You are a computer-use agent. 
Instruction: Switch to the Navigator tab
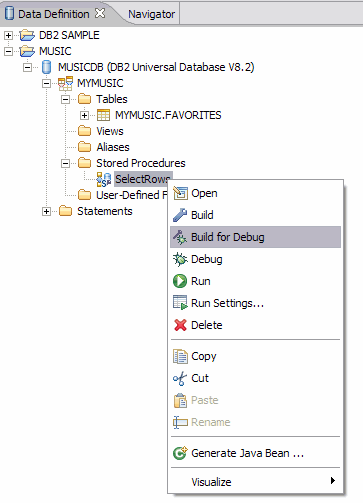coord(151,14)
